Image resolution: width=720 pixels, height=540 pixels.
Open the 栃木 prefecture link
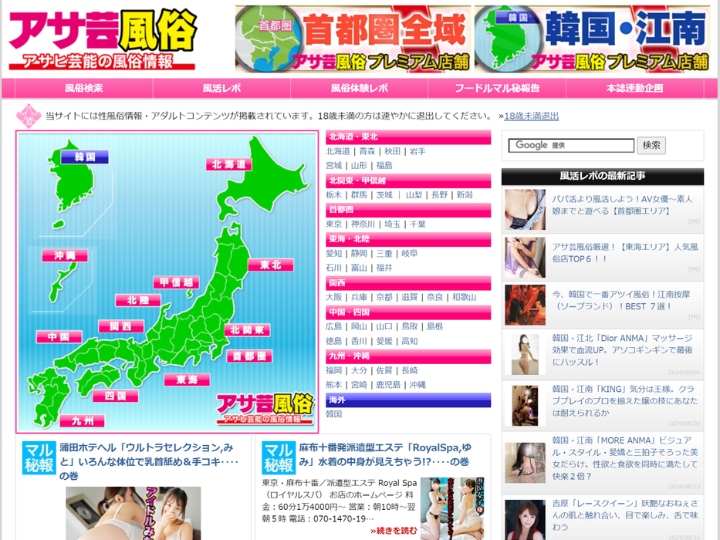click(x=334, y=195)
